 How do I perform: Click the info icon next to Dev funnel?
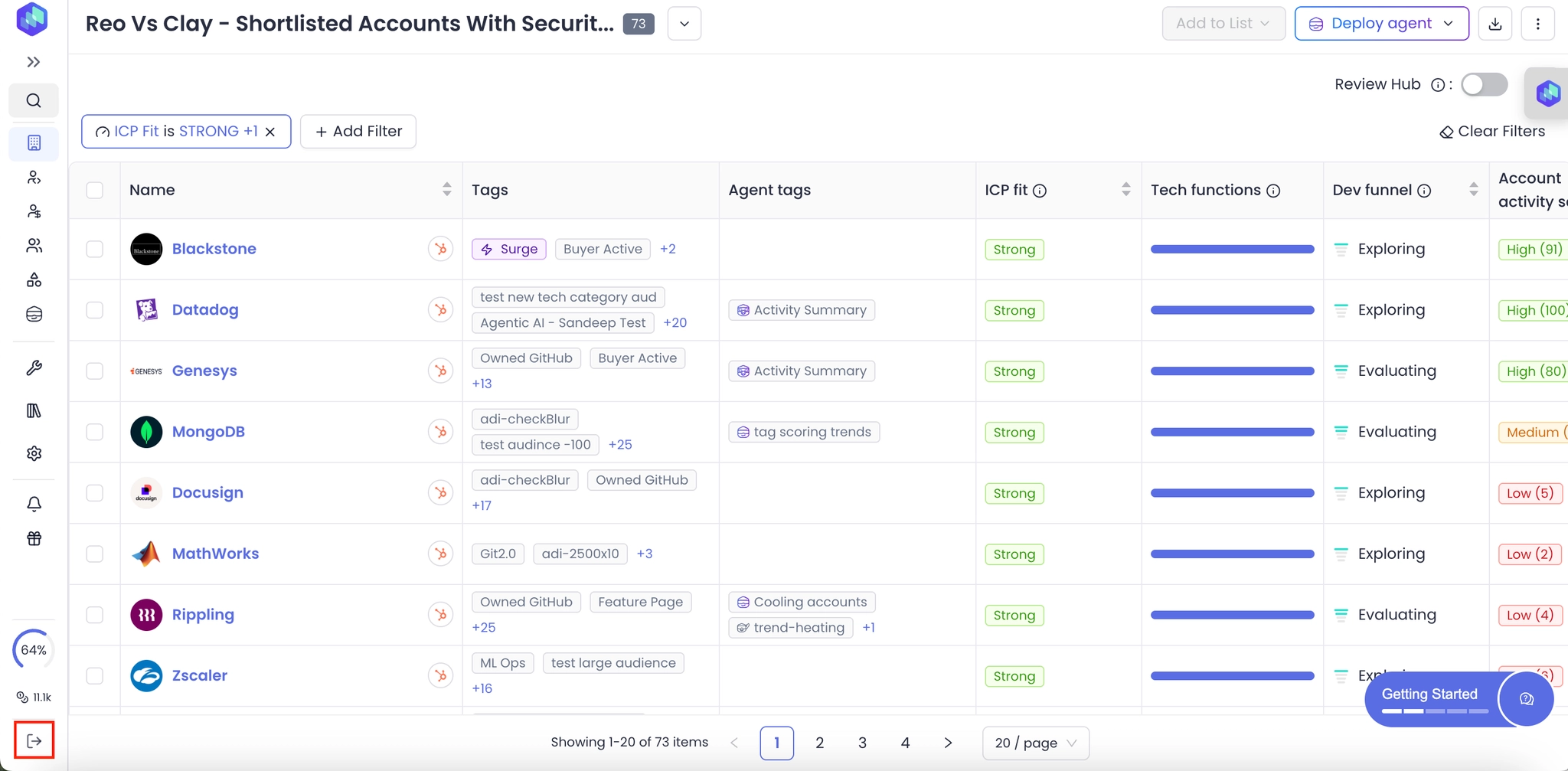click(1424, 191)
